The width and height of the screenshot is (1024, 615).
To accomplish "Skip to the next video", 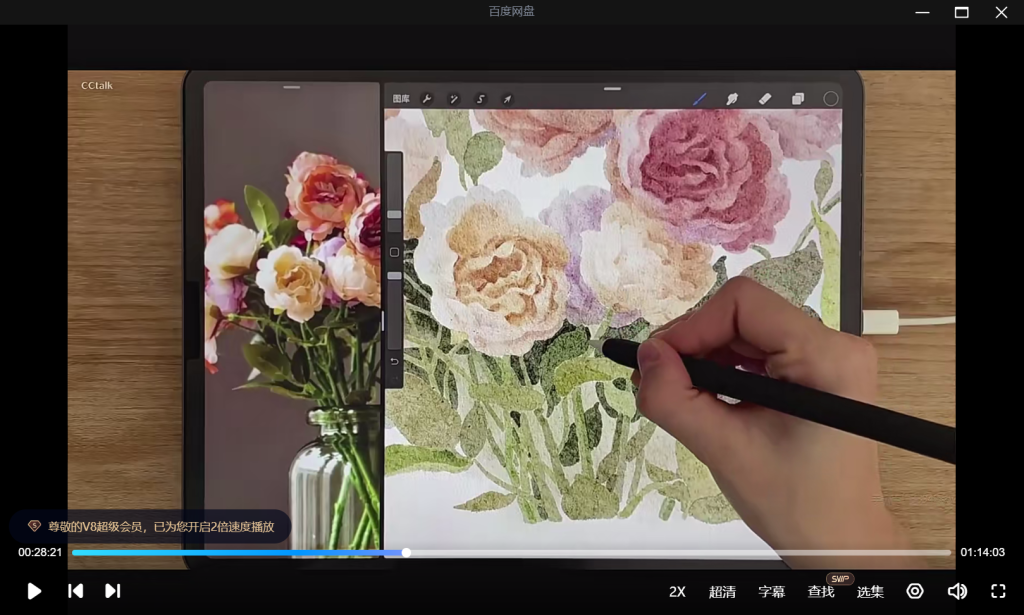I will pyautogui.click(x=113, y=591).
